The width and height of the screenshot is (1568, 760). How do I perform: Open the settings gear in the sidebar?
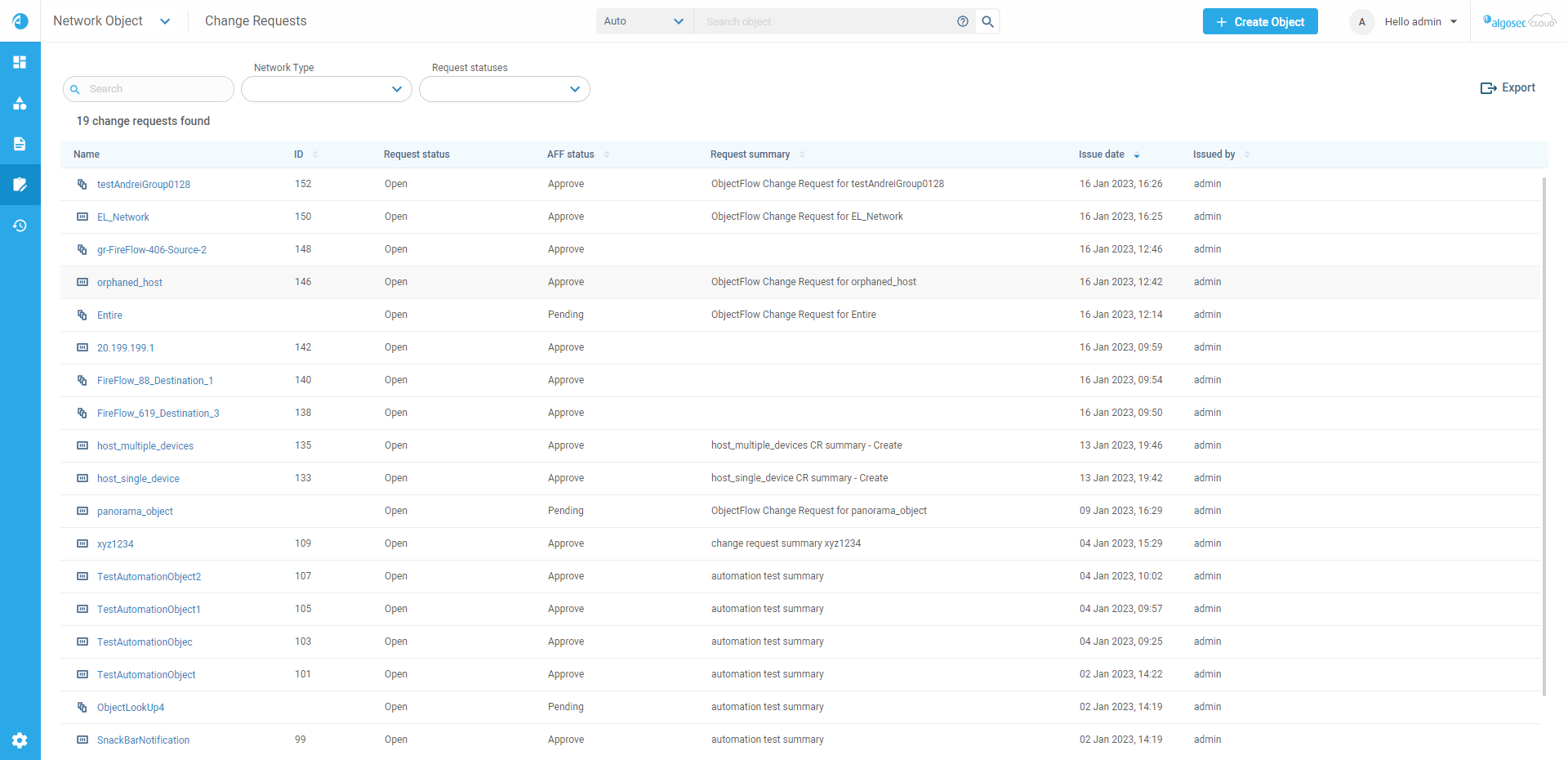[20, 740]
